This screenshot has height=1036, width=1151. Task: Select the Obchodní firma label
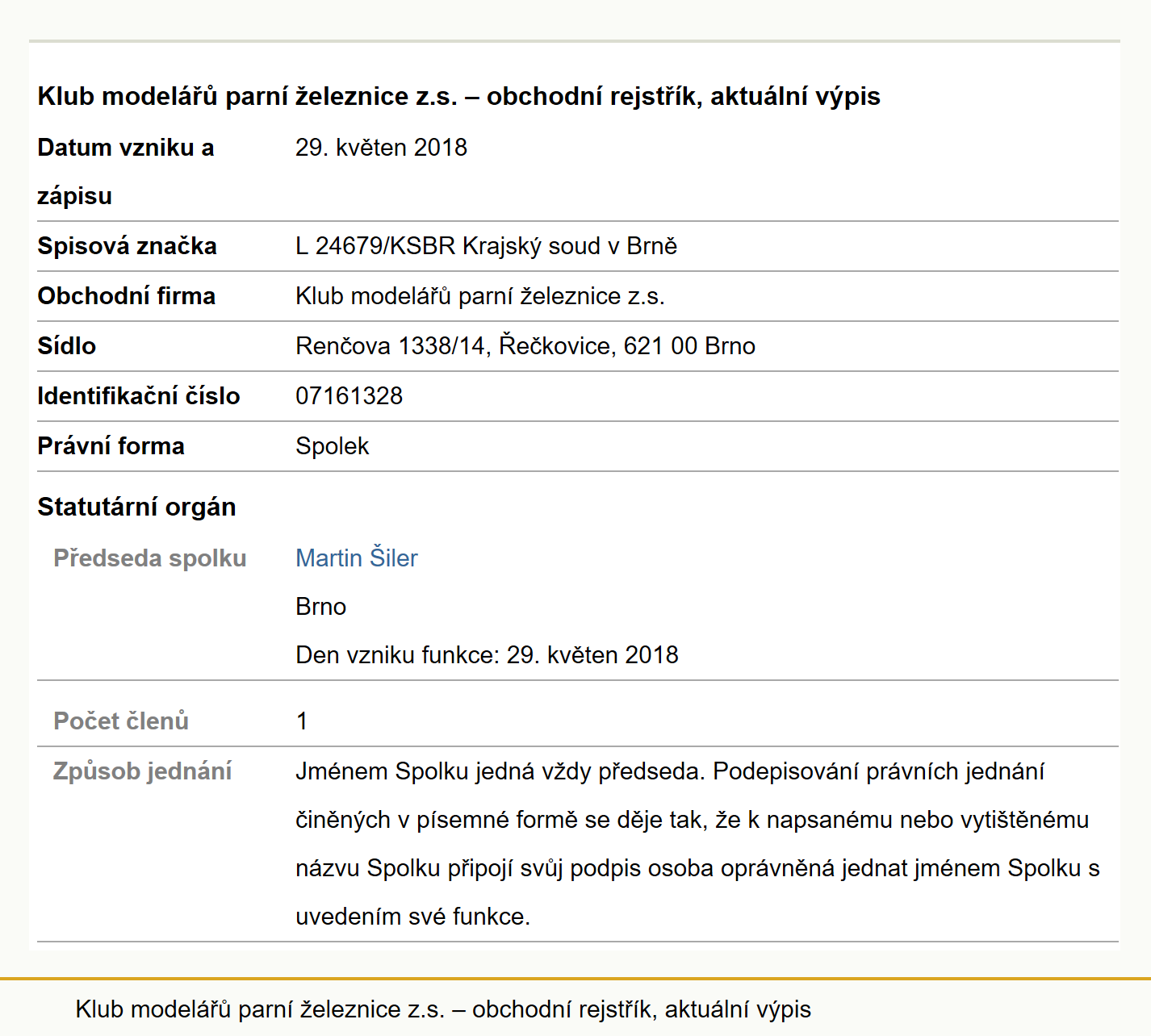[126, 296]
